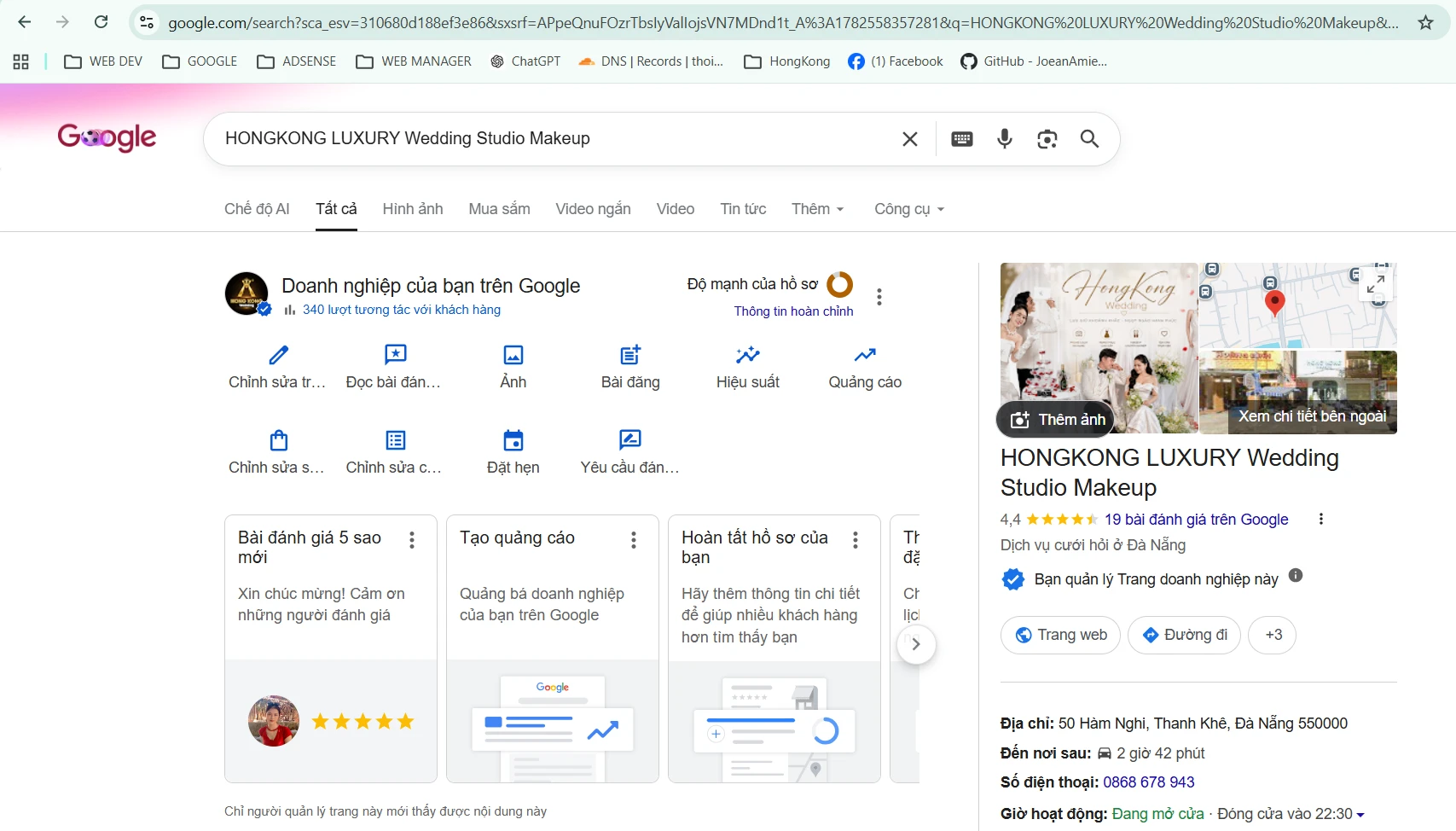Screen dimensions: 1456x831
Task: Open Thông tin hoàn chỉnh link
Action: click(x=793, y=311)
